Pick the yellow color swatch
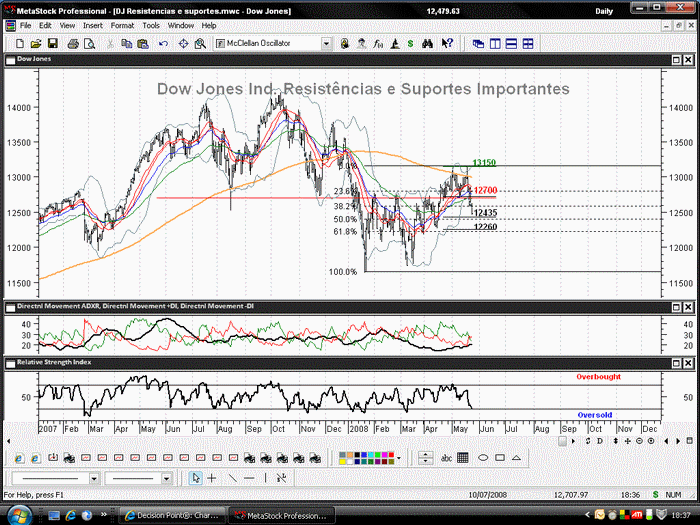The image size is (700, 525). pos(342,461)
